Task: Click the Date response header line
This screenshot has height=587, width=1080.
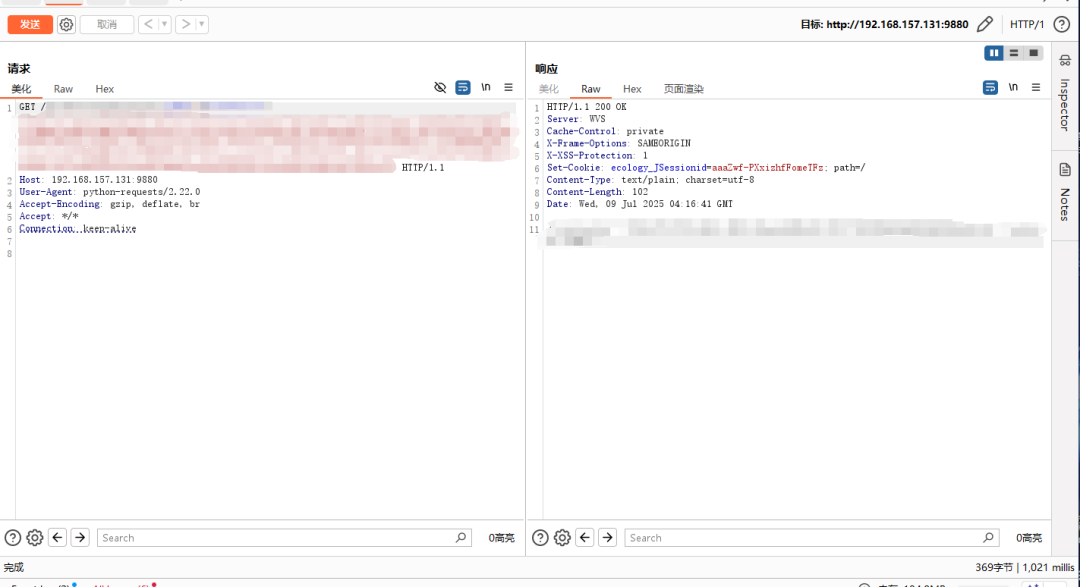Action: [x=639, y=205]
